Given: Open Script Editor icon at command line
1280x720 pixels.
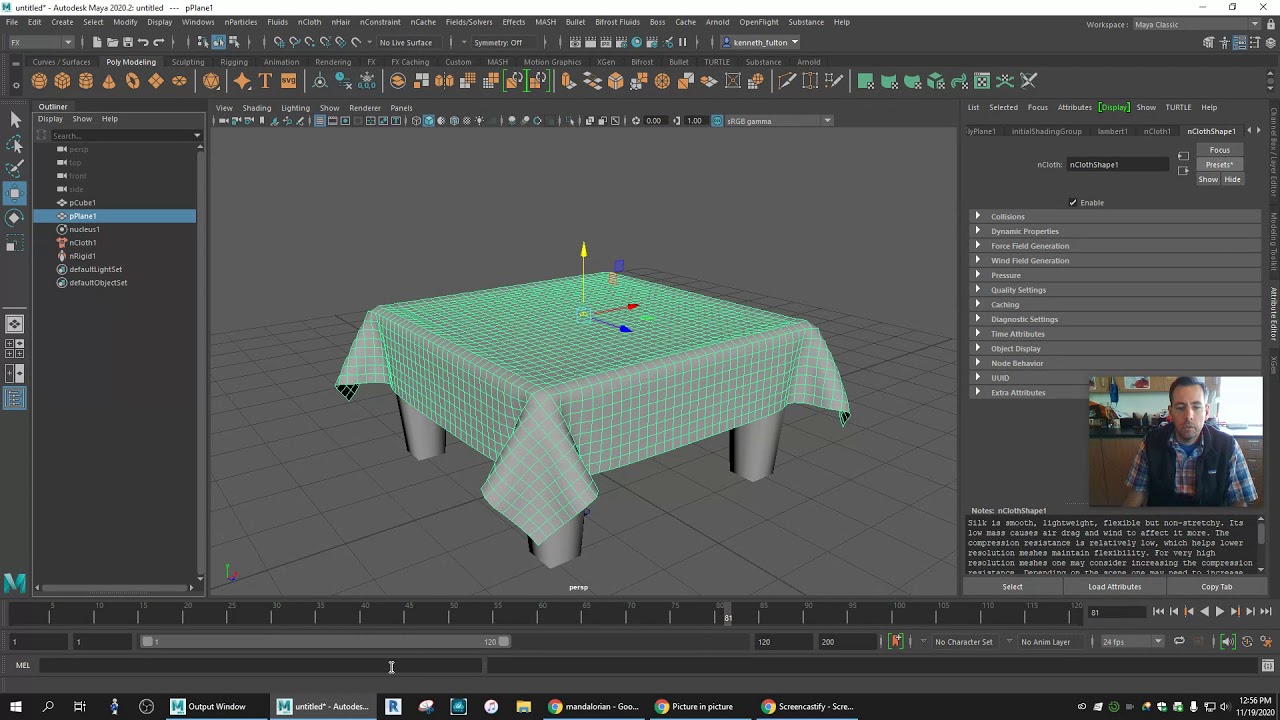Looking at the screenshot, I should (x=1267, y=666).
